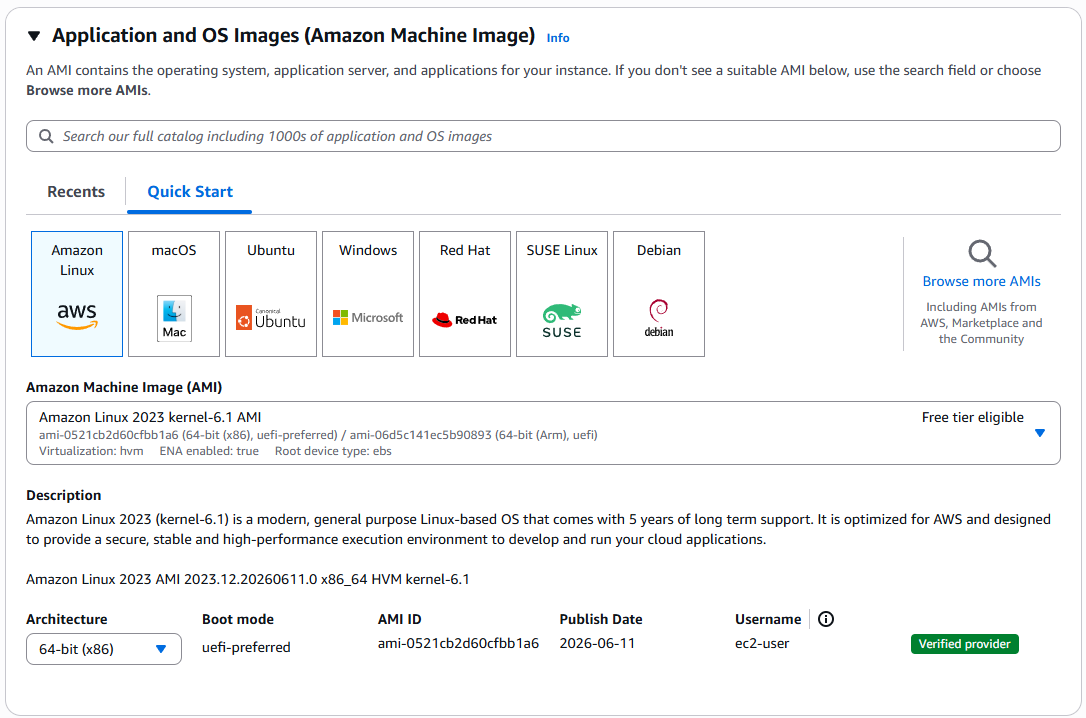Open the Info link beside the heading
Screen dimensions: 1086x718
(558, 38)
